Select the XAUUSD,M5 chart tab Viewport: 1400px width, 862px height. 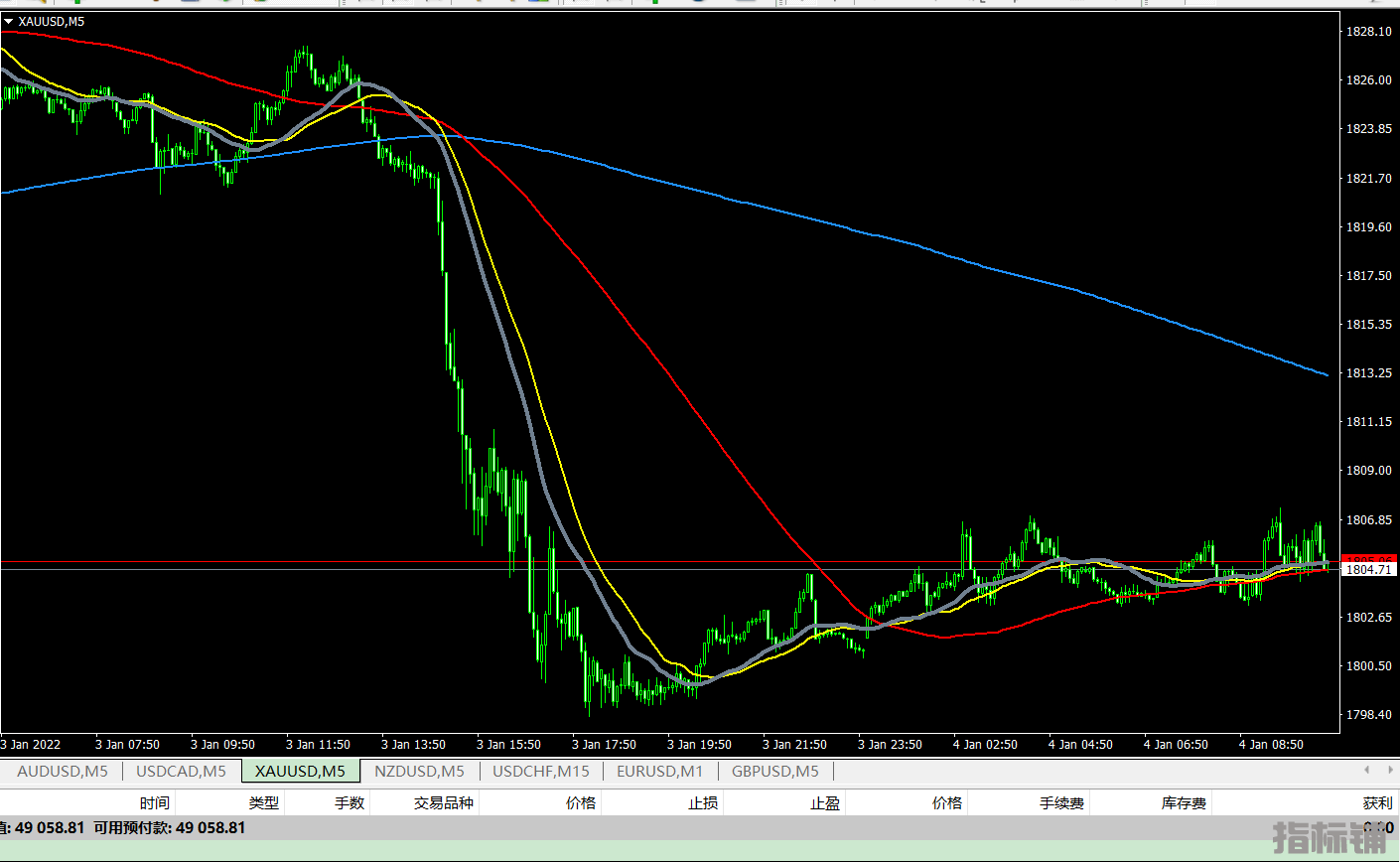click(300, 772)
